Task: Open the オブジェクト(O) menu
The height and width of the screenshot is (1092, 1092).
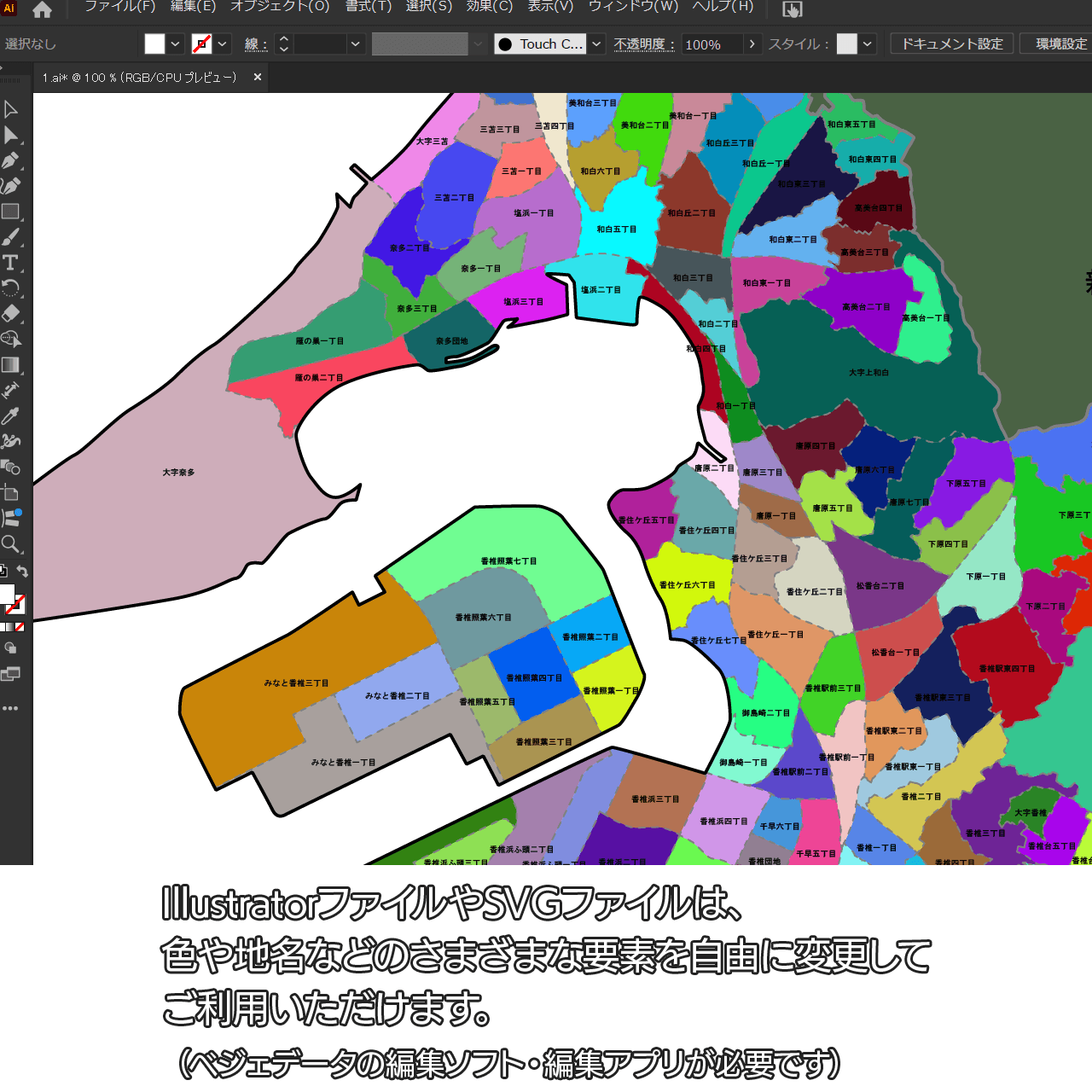Action: [x=280, y=7]
